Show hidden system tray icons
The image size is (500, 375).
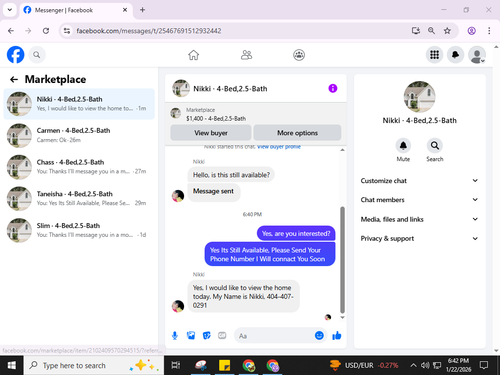[x=413, y=365]
